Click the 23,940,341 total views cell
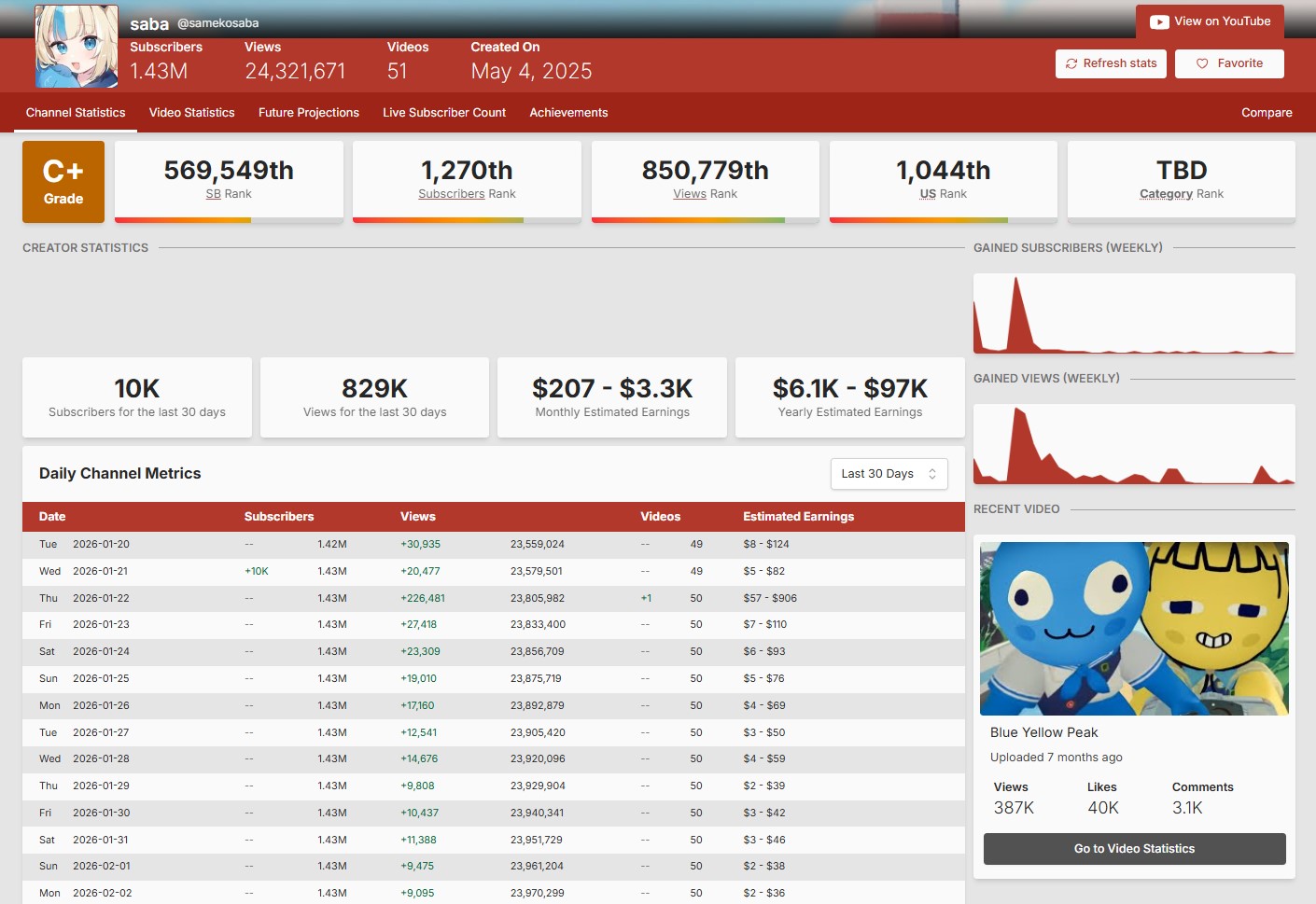The image size is (1316, 904). tap(537, 814)
